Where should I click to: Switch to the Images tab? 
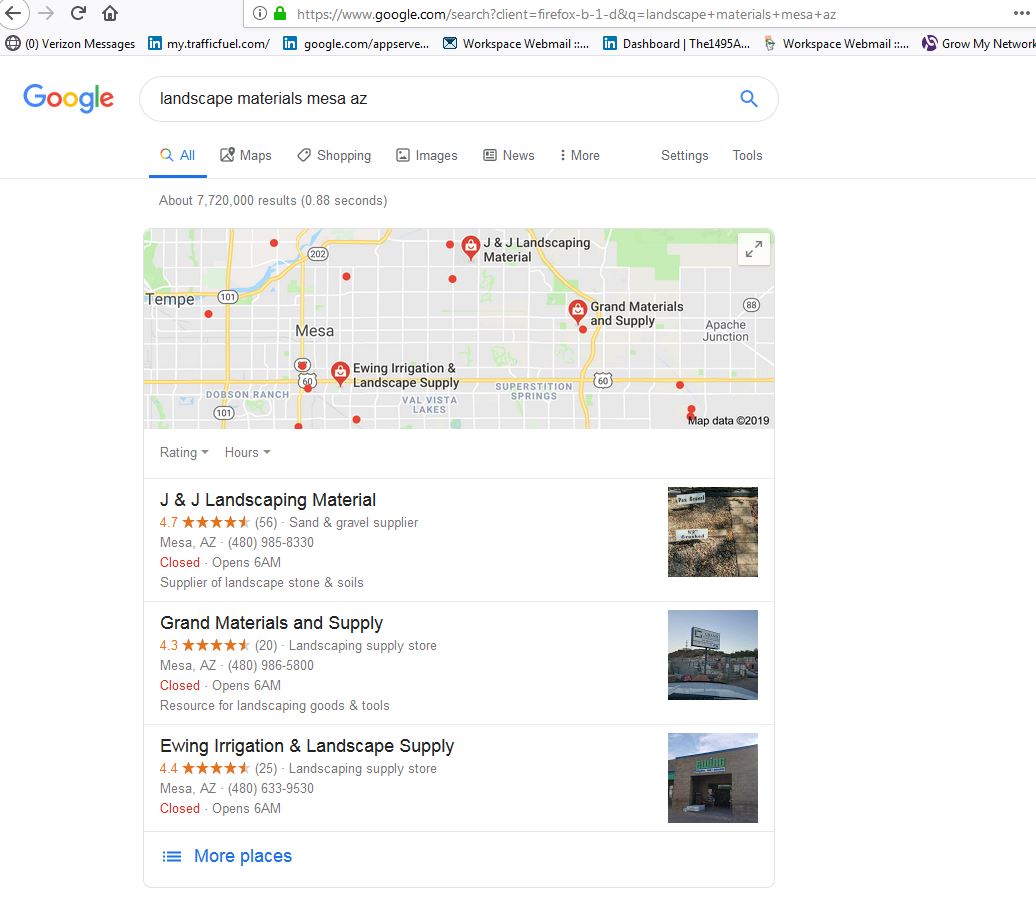pyautogui.click(x=426, y=155)
